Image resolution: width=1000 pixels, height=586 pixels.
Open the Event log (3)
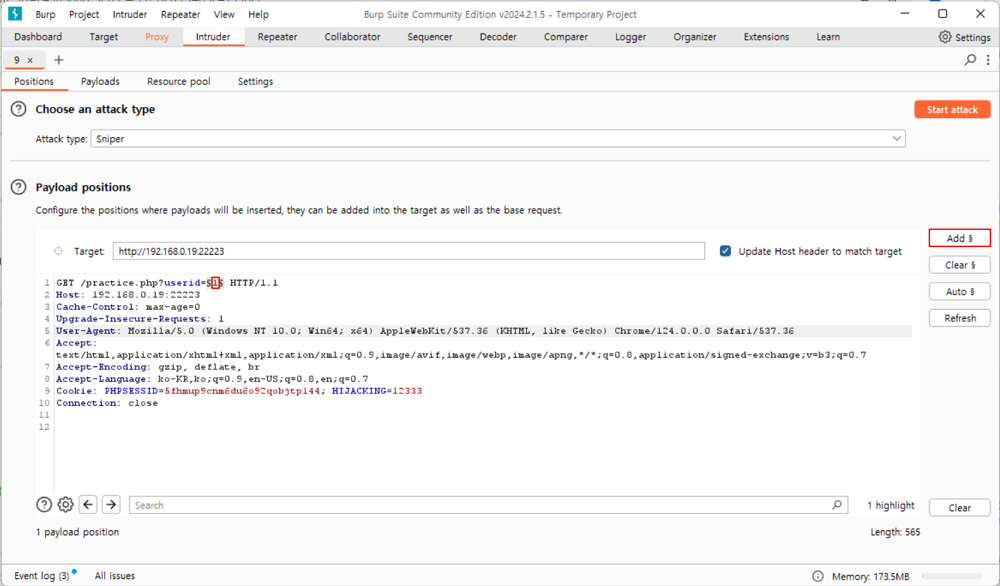41,576
